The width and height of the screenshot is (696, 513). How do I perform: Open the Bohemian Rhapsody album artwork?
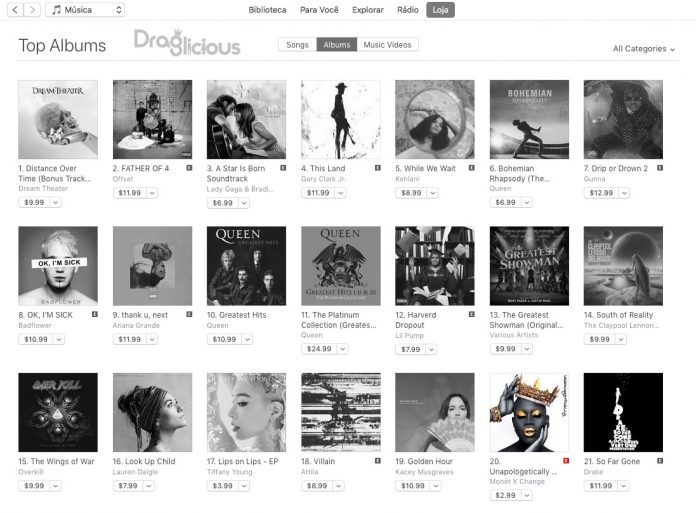[x=529, y=119]
